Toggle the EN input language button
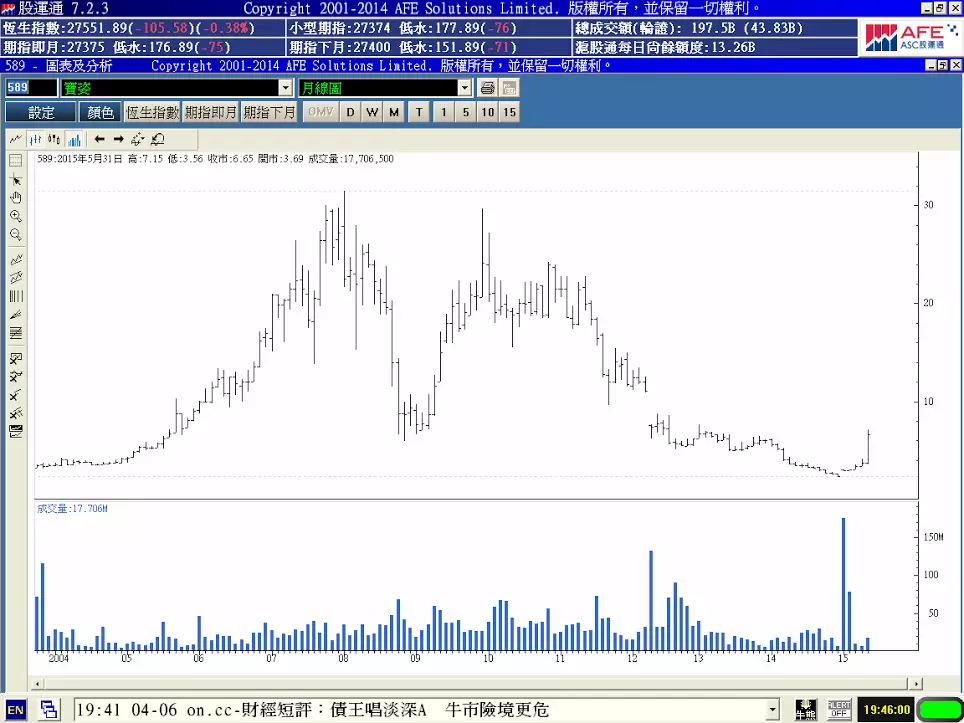 (16, 710)
